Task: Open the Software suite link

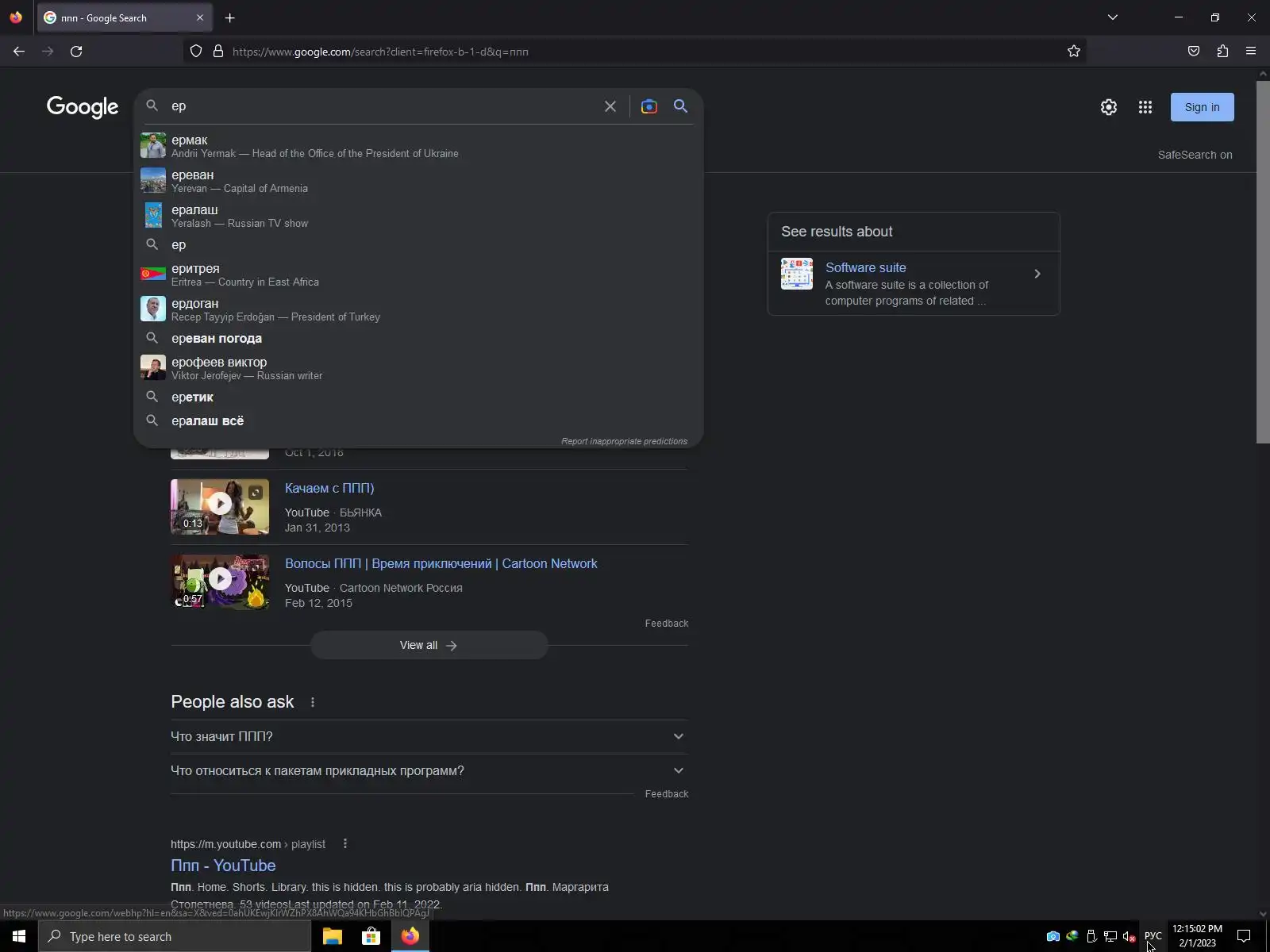Action: (865, 268)
